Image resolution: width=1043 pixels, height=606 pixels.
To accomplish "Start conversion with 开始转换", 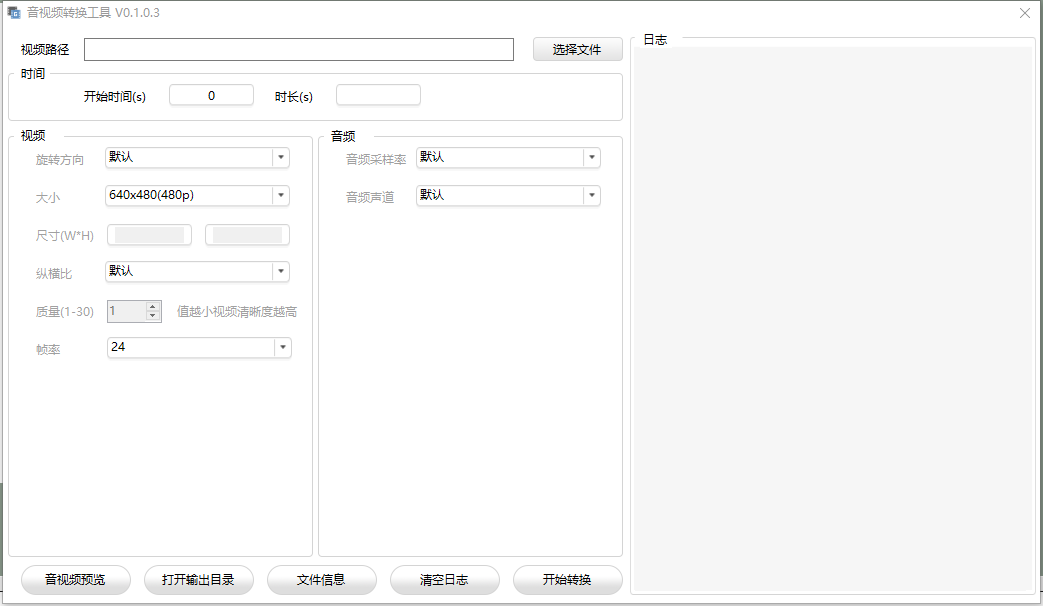I will [568, 579].
